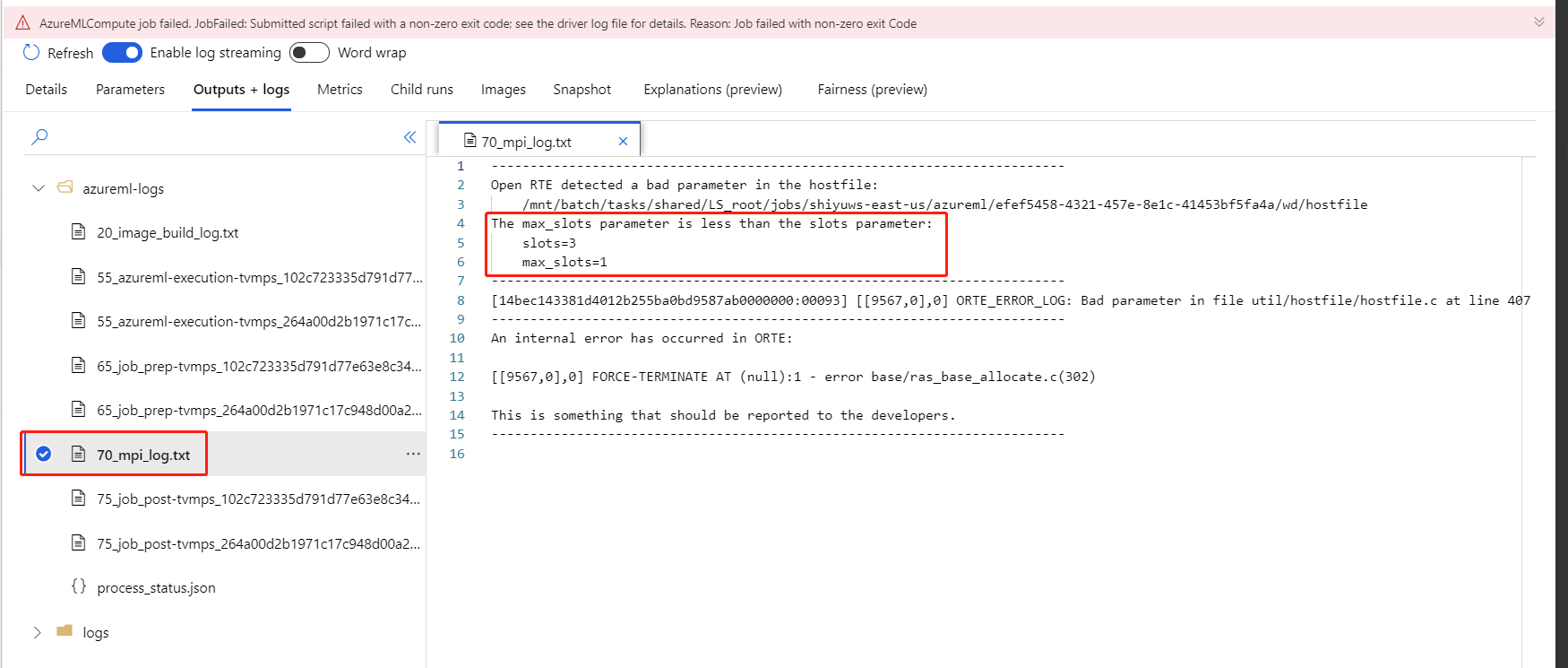The width and height of the screenshot is (1568, 668).
Task: Turn on the Word wrap toggle
Action: (309, 53)
